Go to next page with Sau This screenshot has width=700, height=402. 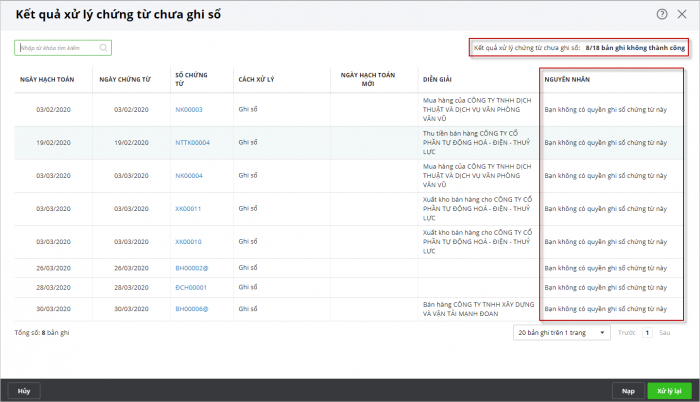(663, 332)
